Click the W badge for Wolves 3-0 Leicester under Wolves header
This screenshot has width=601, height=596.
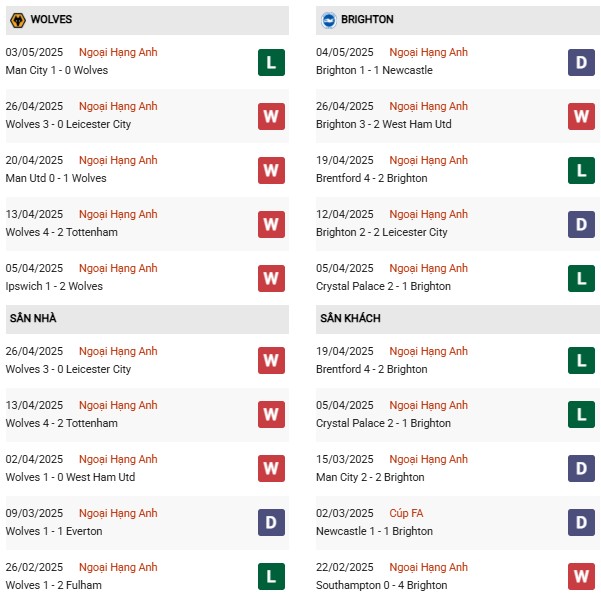click(x=271, y=116)
